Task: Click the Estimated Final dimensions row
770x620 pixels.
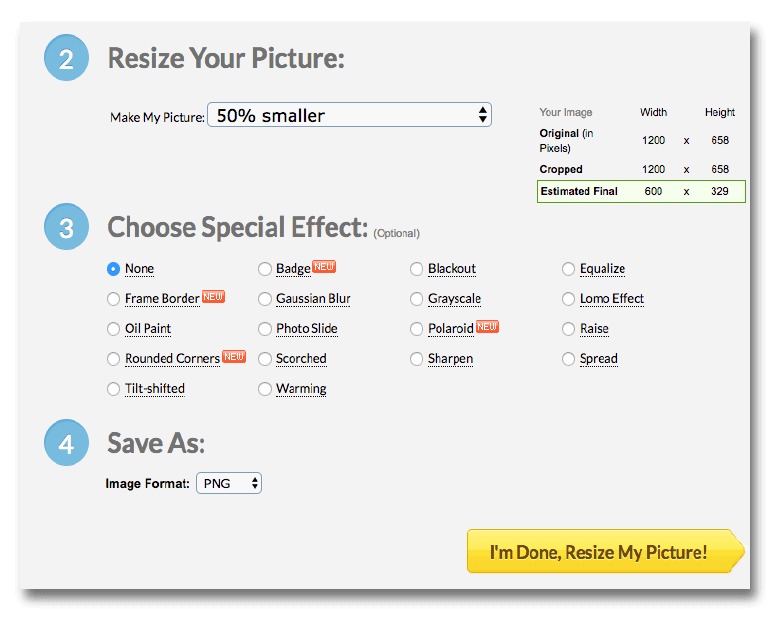Action: pyautogui.click(x=641, y=191)
